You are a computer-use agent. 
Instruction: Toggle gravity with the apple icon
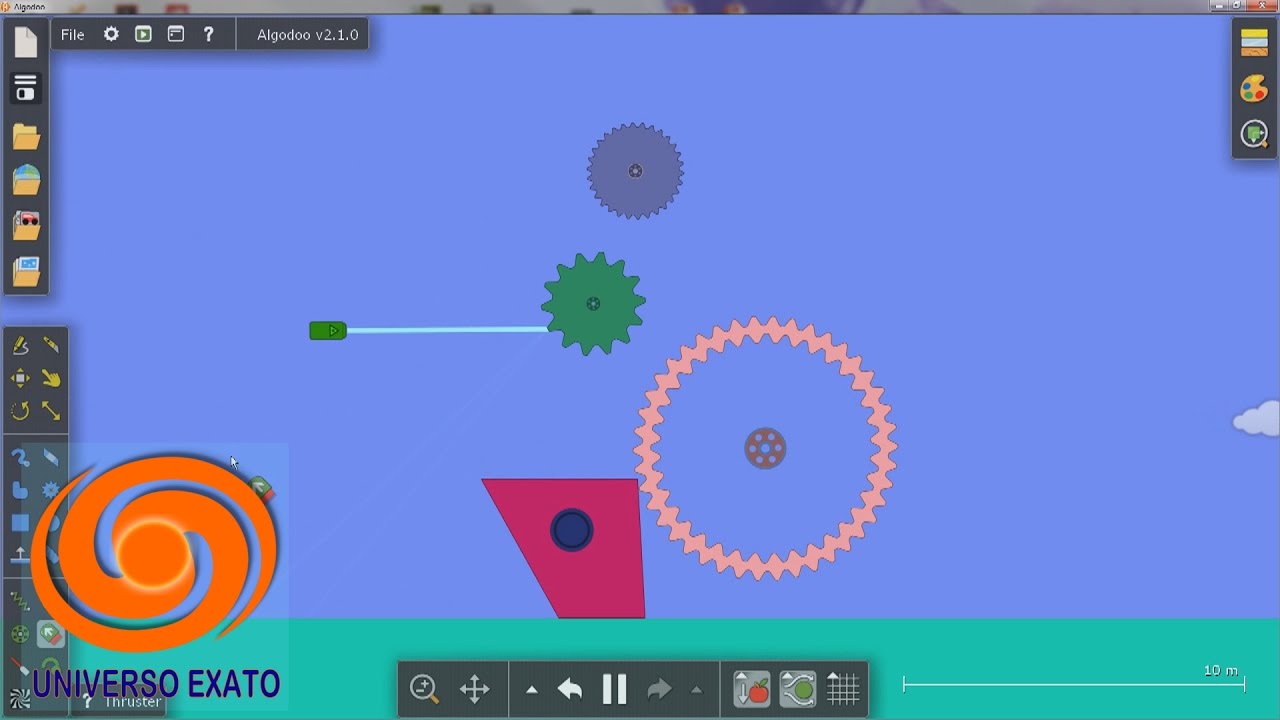click(x=752, y=688)
